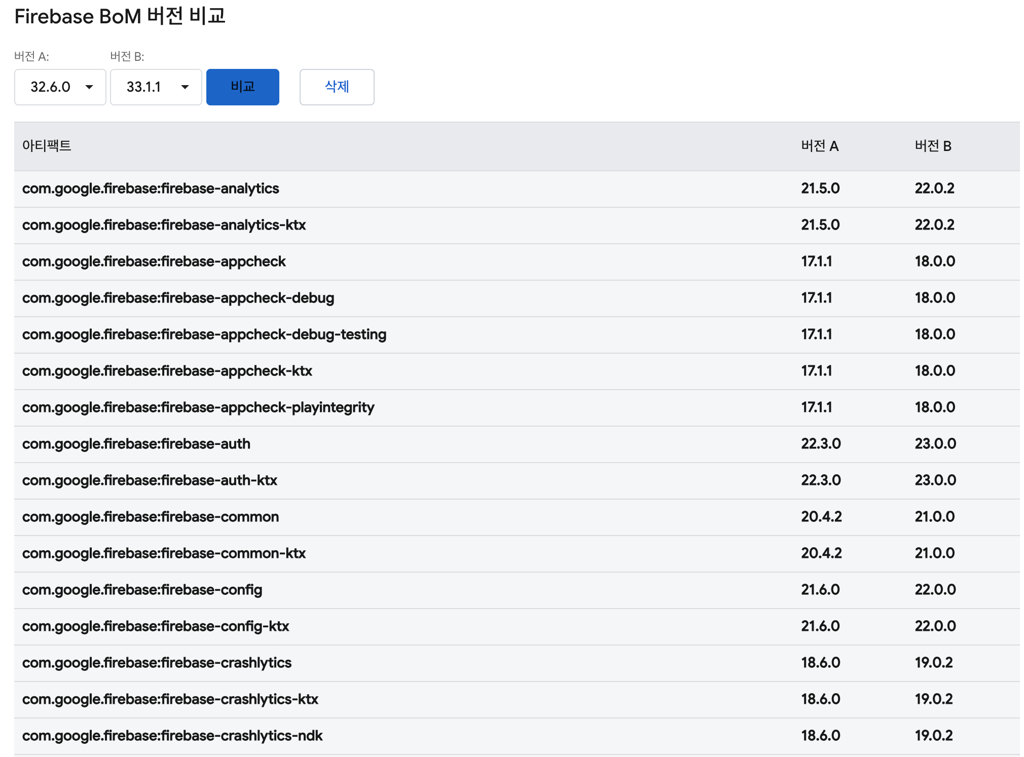
Task: Click version A 21.5.0 for firebase-analytics-ktx
Action: click(x=820, y=225)
